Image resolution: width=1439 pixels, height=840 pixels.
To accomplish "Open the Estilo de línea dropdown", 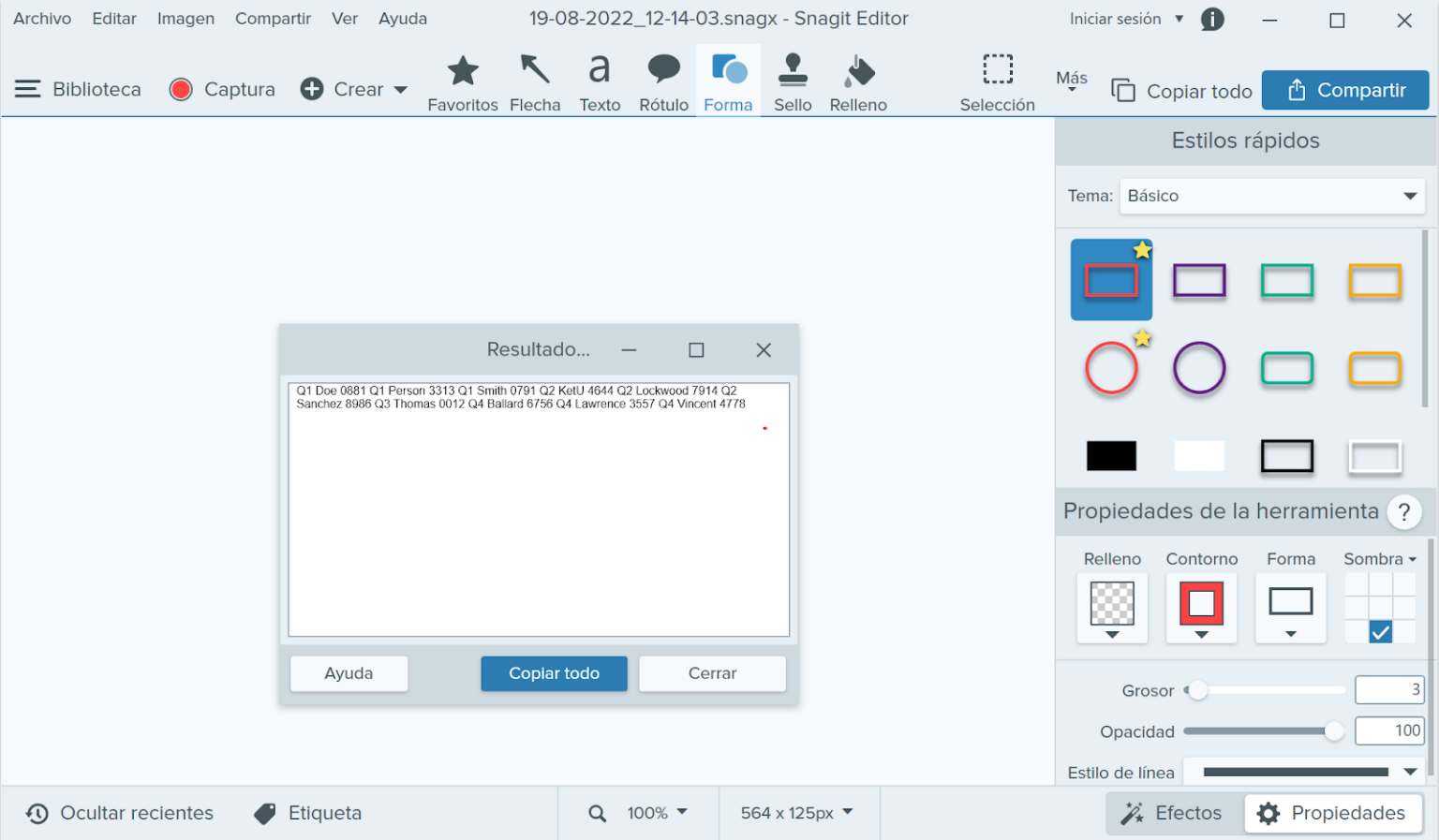I will pyautogui.click(x=1304, y=772).
